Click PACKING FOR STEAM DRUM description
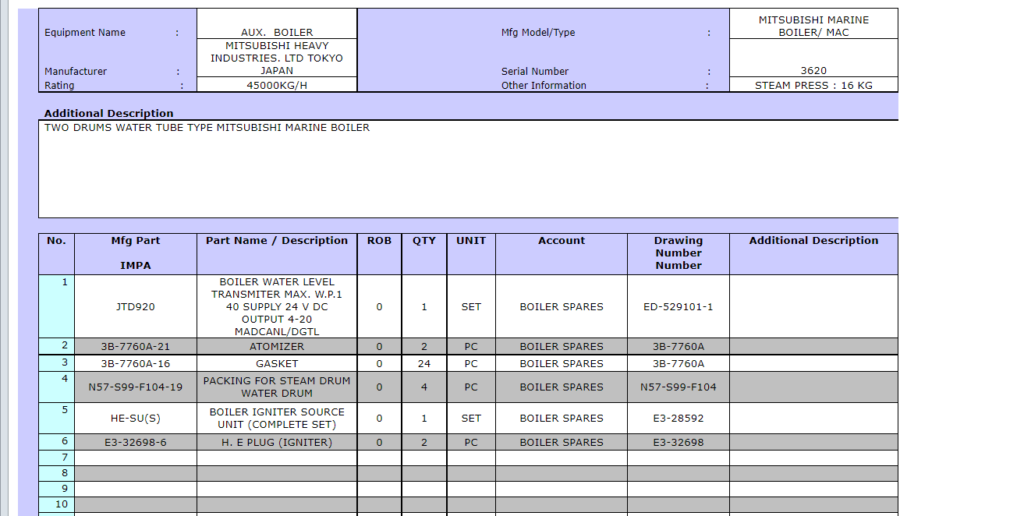 pos(277,387)
